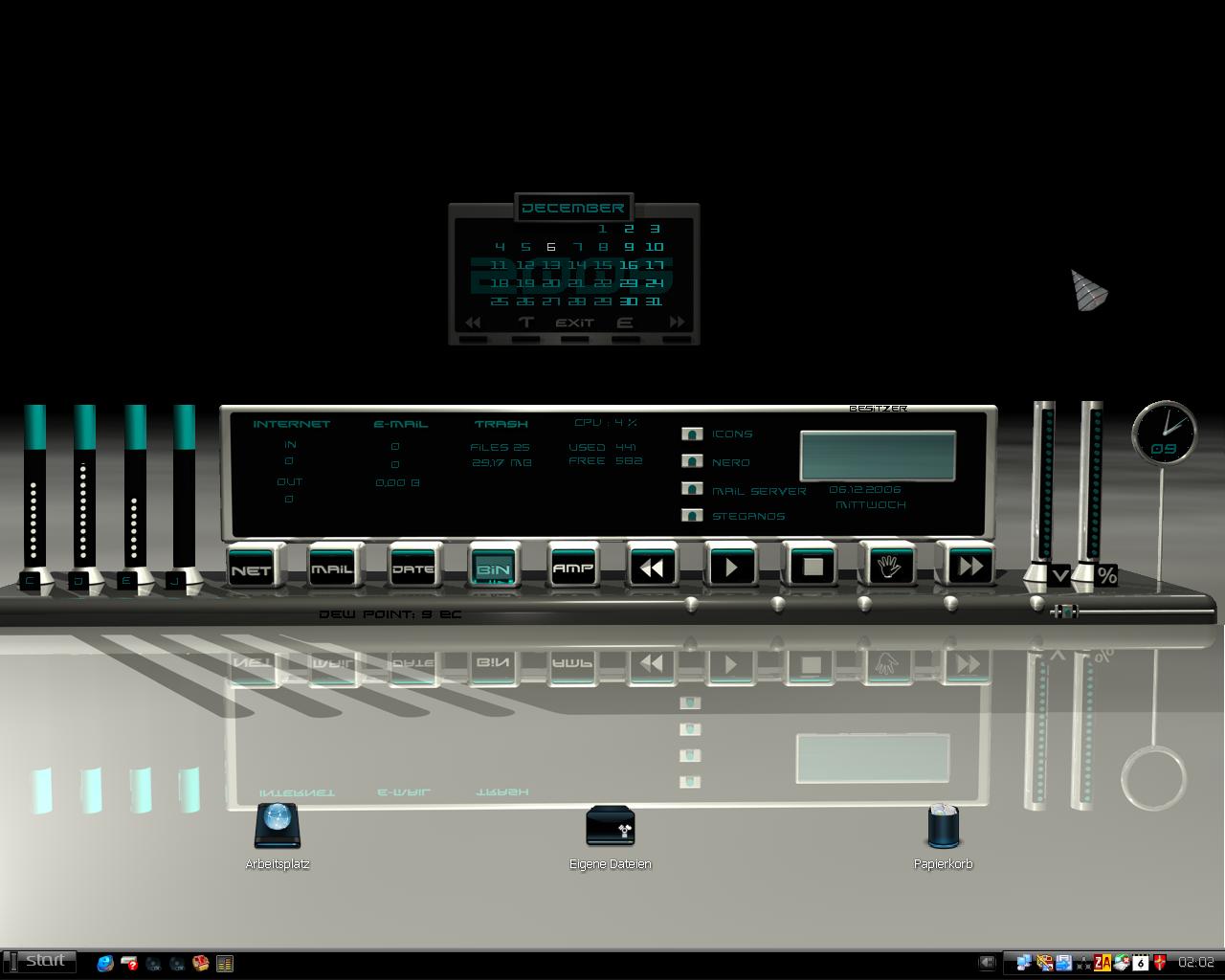
Task: Click the red shield tray icon
Action: point(1160,963)
